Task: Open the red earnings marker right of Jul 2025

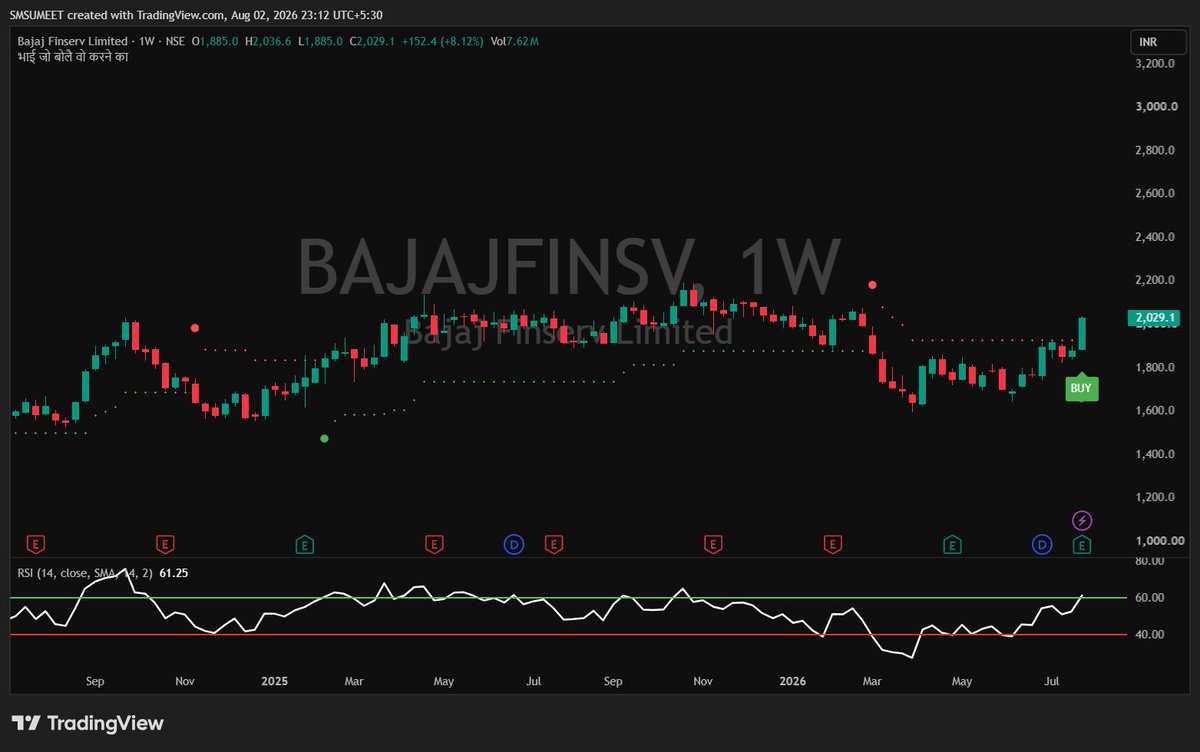Action: point(553,545)
